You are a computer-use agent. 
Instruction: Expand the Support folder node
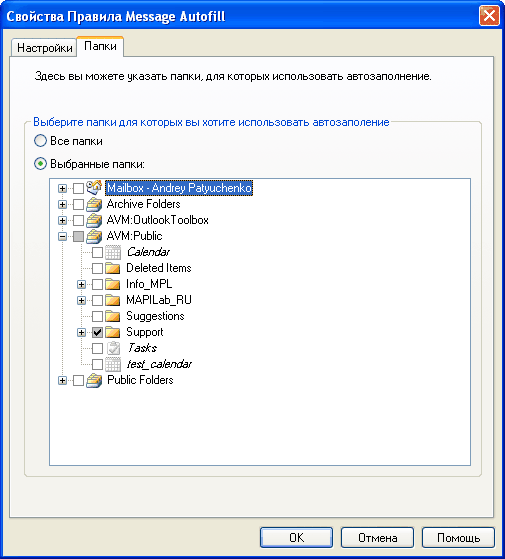click(81, 332)
